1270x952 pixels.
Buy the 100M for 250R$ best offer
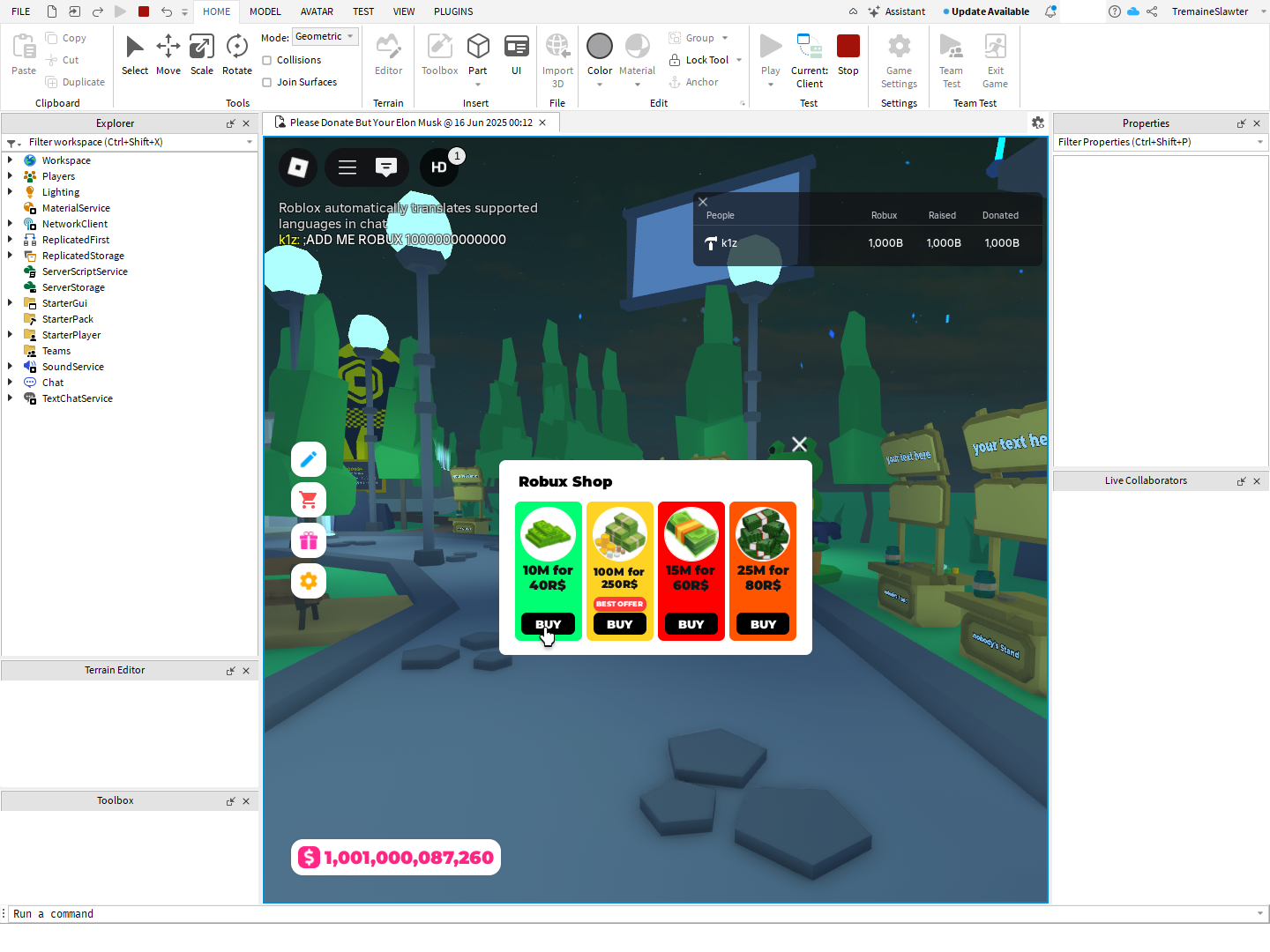tap(620, 624)
